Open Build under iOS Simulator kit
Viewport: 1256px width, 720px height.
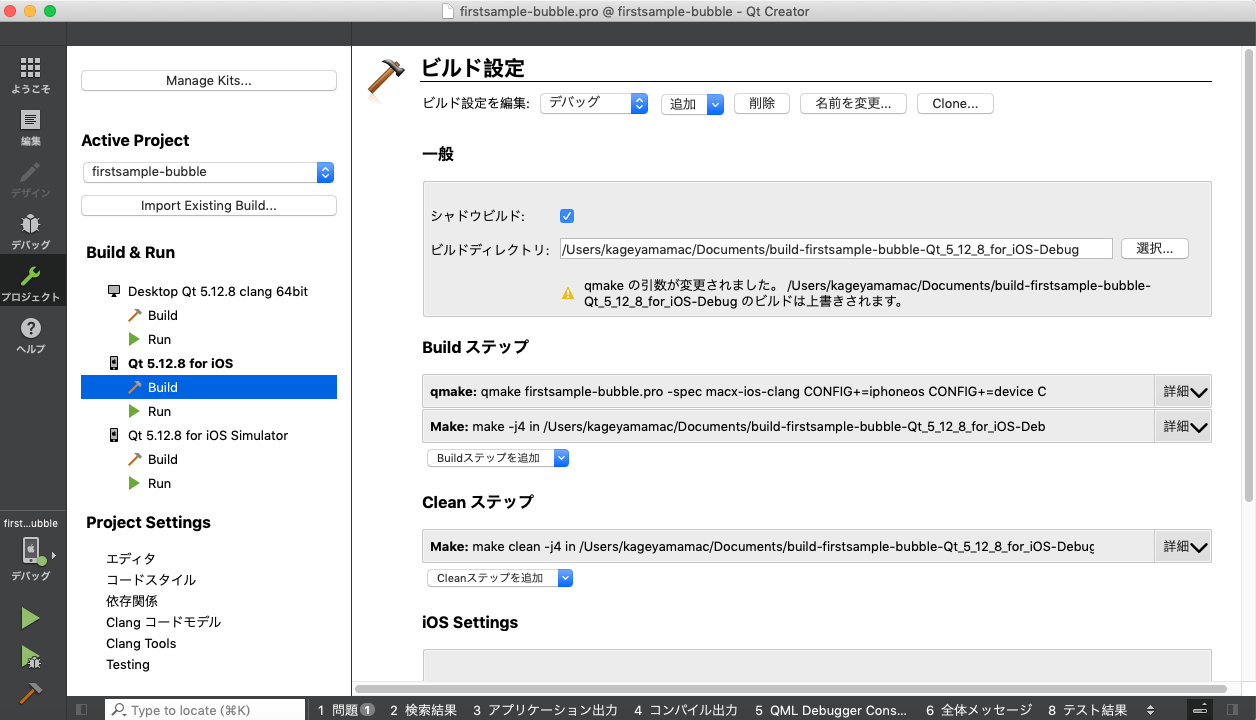click(x=162, y=459)
